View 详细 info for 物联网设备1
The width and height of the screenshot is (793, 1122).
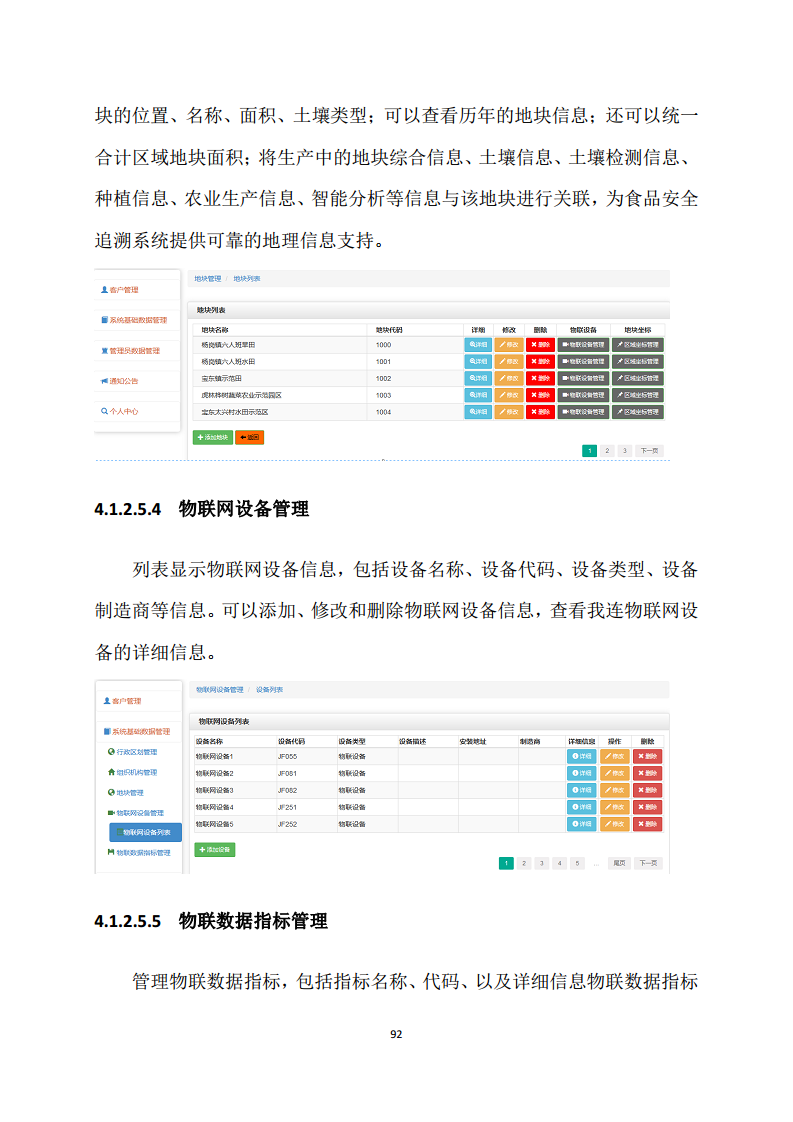[581, 756]
